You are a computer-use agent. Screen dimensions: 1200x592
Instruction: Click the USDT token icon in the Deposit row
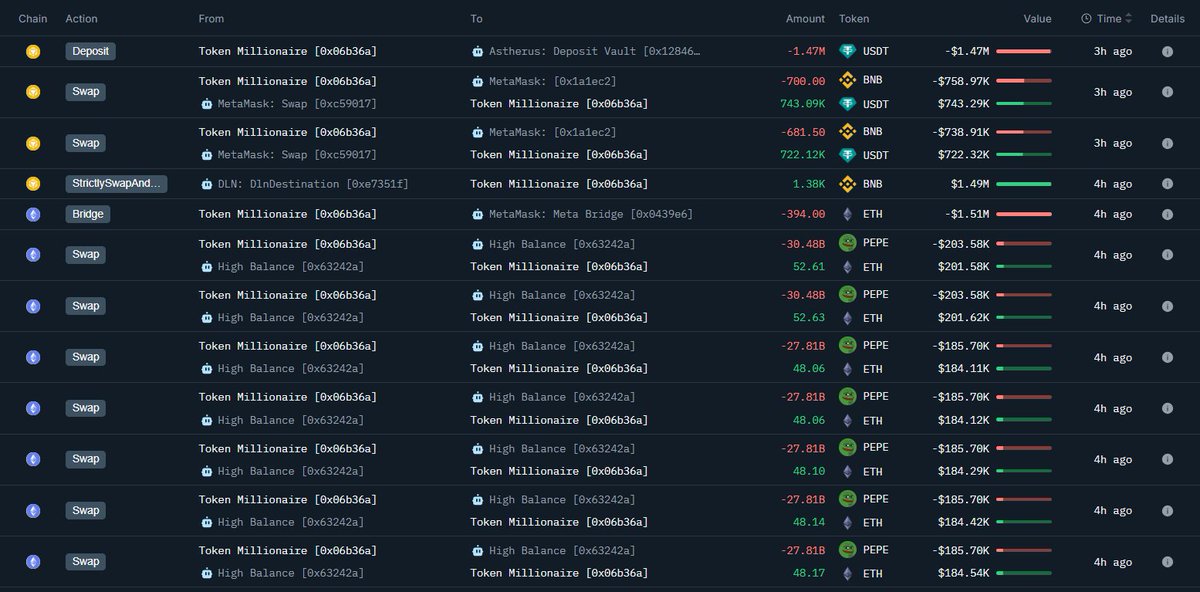click(x=847, y=51)
